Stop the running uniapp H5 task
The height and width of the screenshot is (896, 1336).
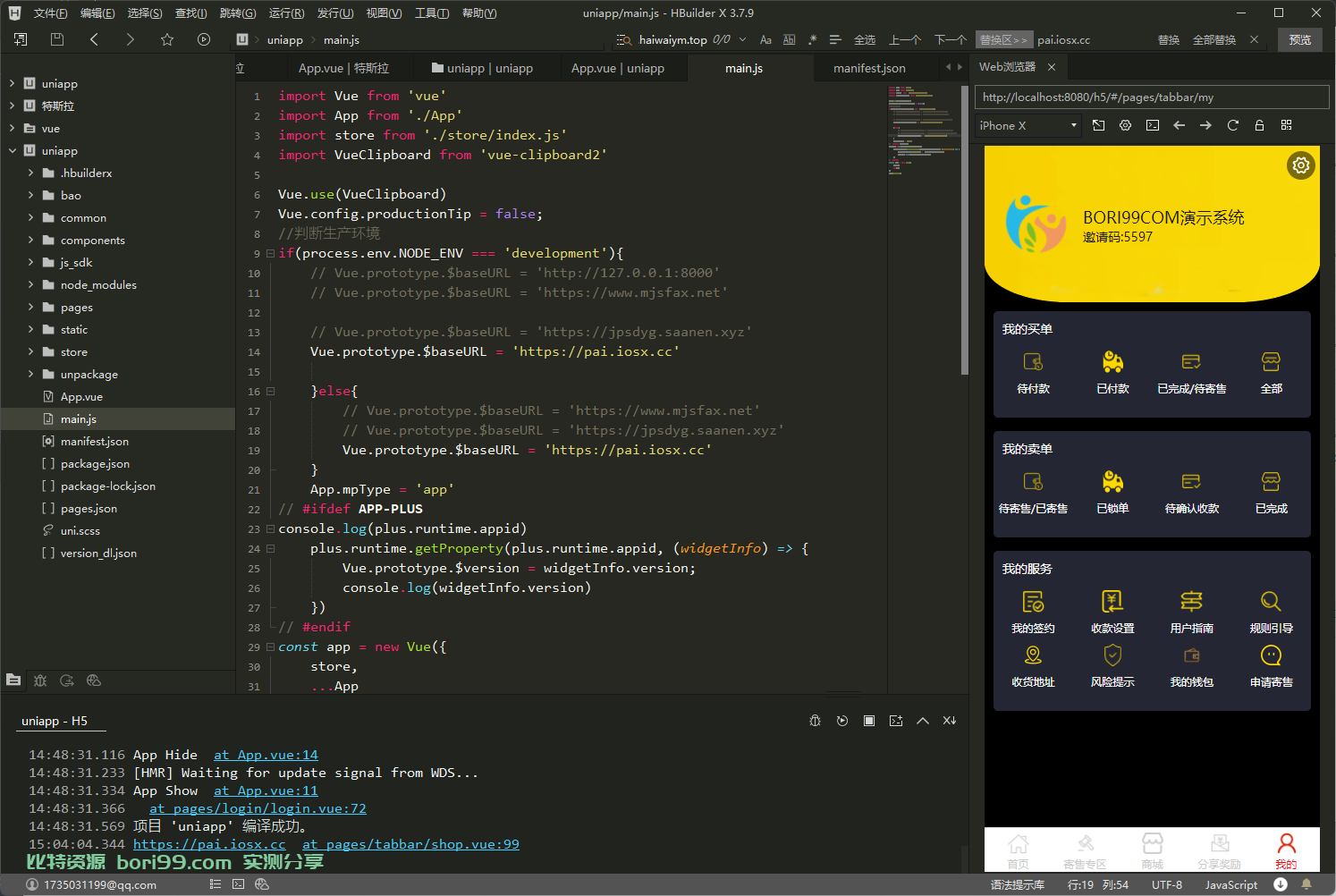point(869,721)
